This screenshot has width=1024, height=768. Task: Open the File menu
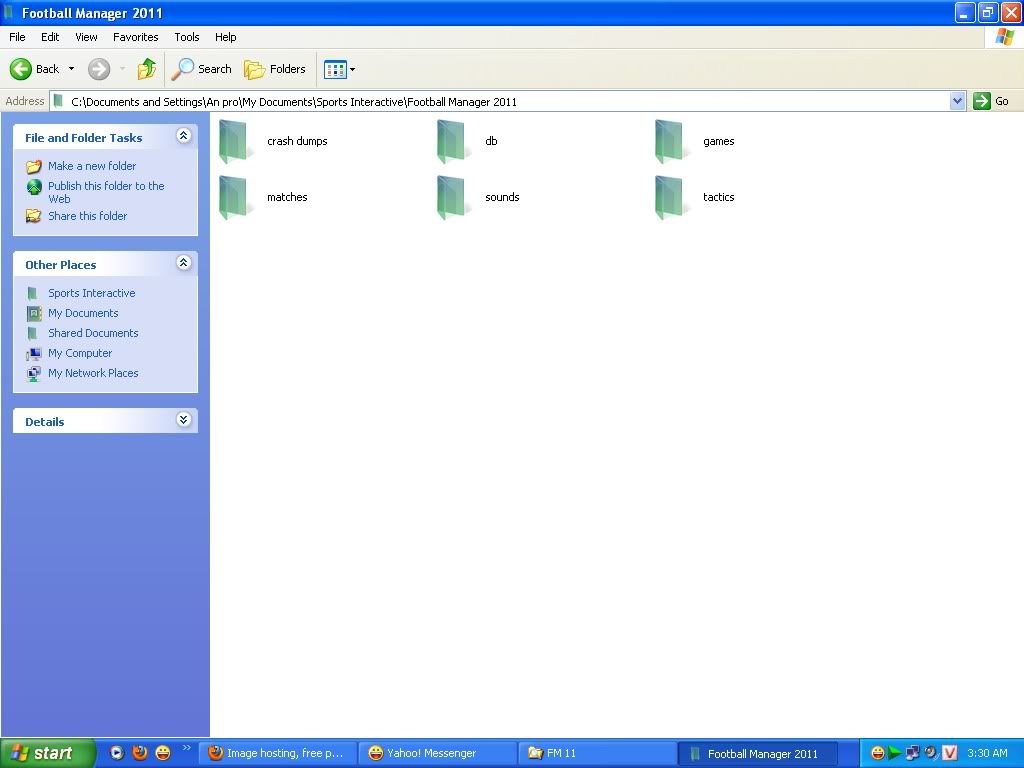tap(17, 37)
